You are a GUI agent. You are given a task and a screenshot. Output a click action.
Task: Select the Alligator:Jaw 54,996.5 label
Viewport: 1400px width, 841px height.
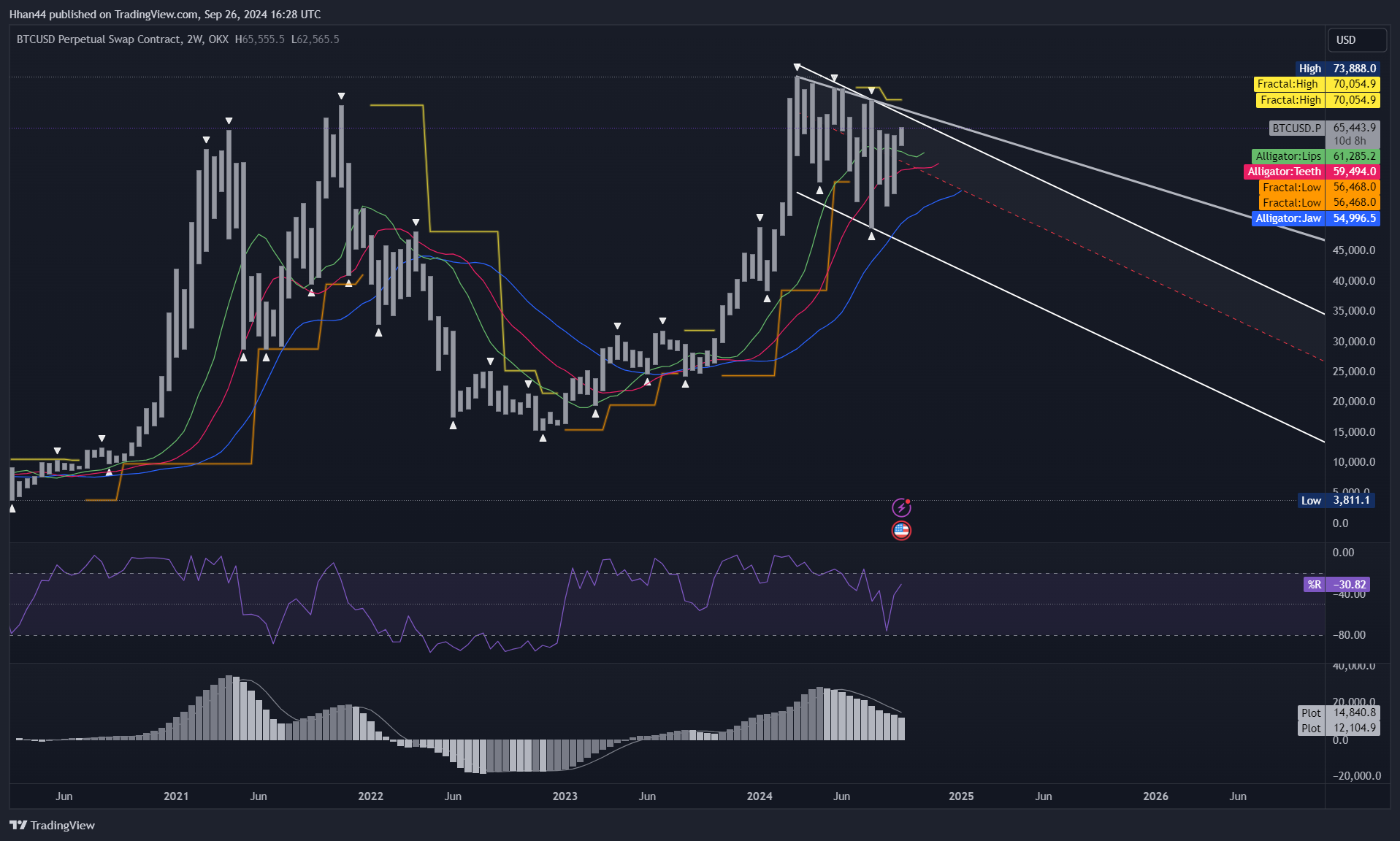[x=1316, y=218]
